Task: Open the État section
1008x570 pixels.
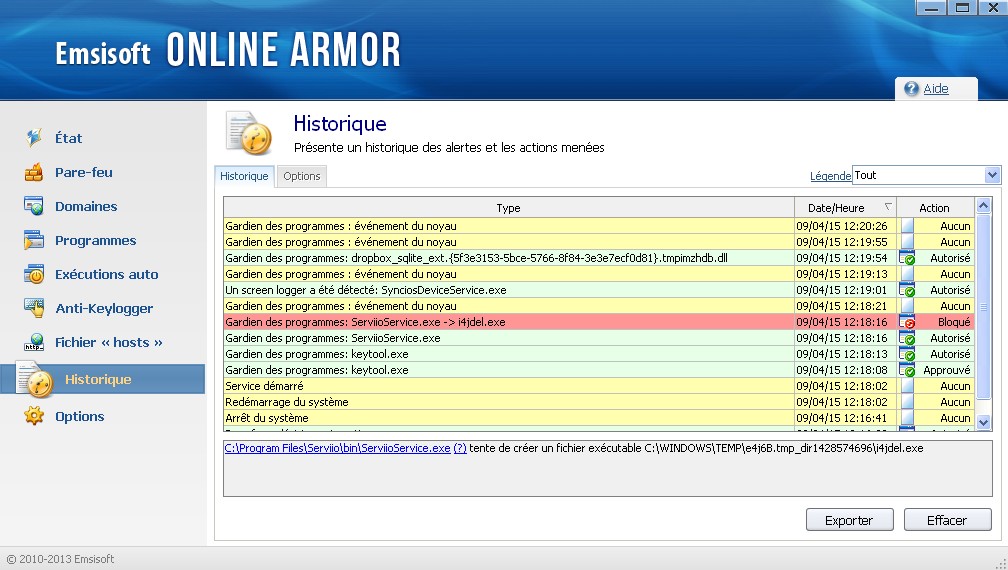Action: point(69,138)
